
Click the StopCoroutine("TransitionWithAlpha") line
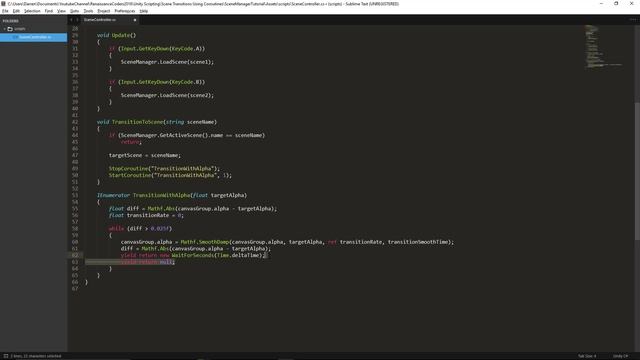click(x=164, y=169)
